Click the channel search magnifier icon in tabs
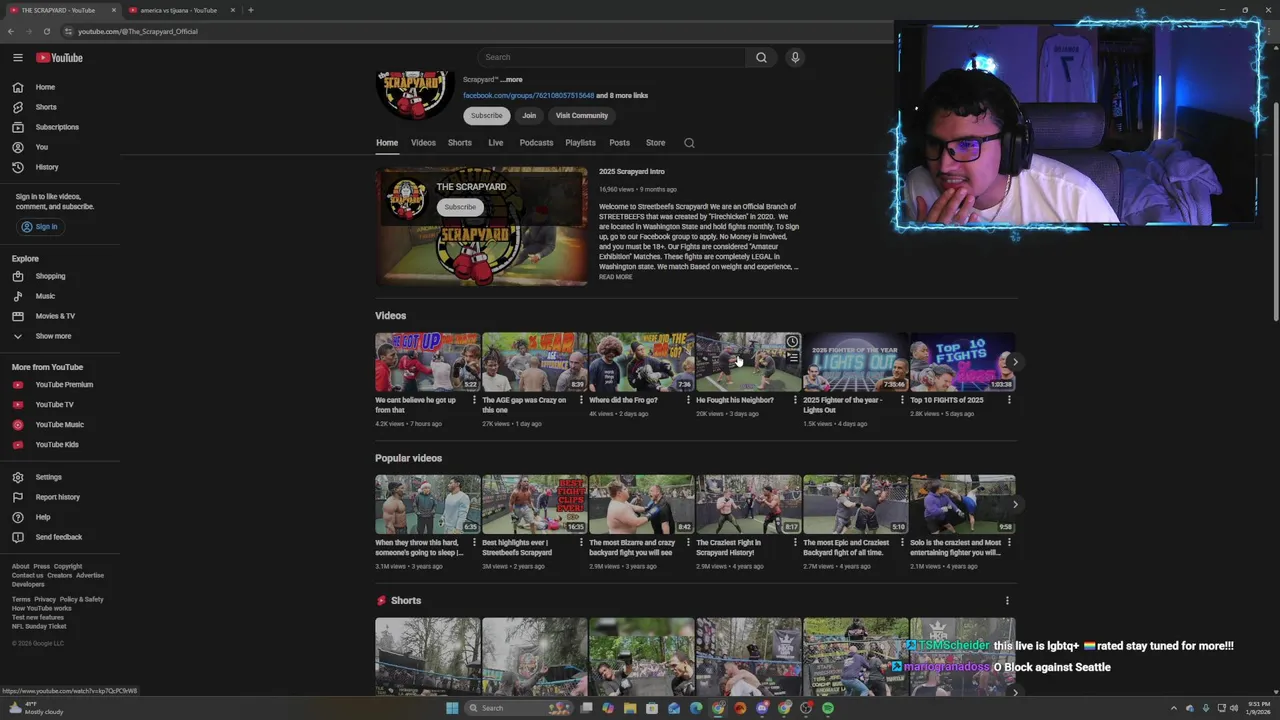 [689, 143]
